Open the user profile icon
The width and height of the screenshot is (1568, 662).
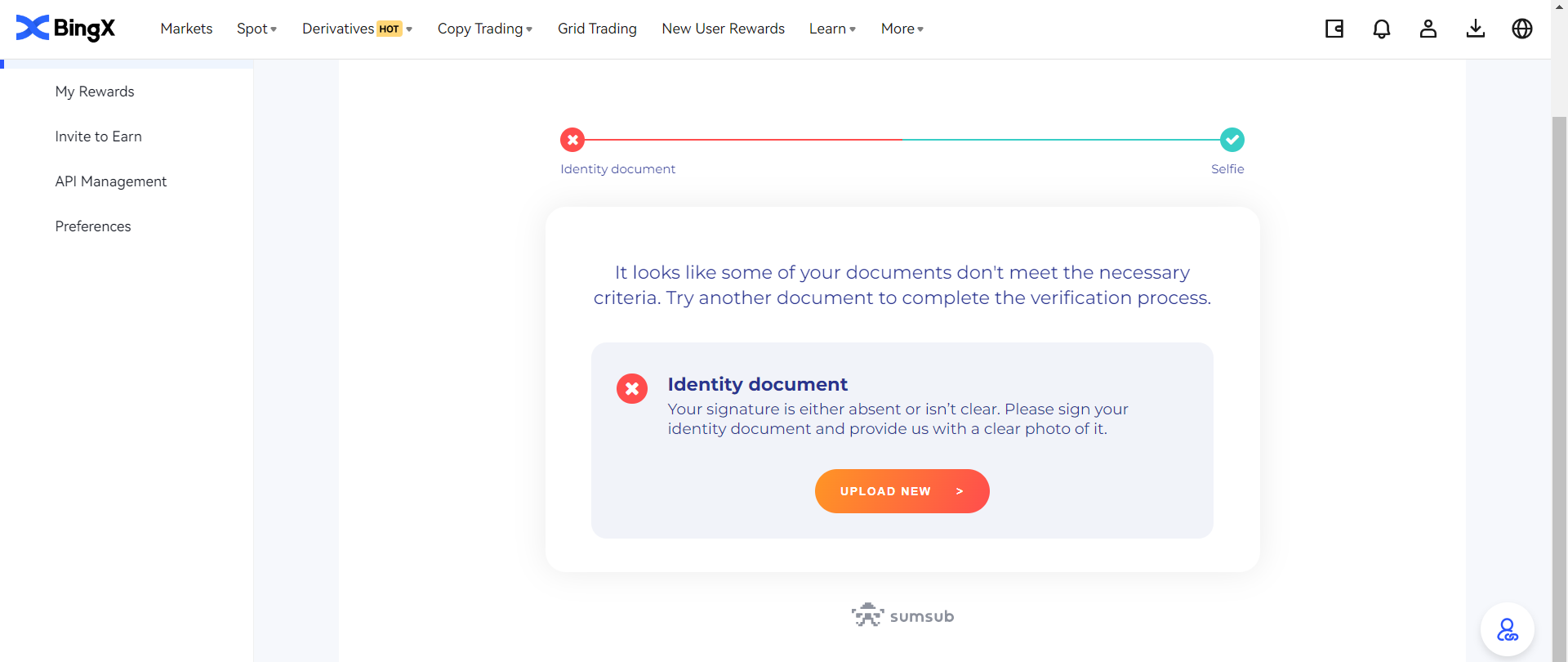(x=1428, y=29)
